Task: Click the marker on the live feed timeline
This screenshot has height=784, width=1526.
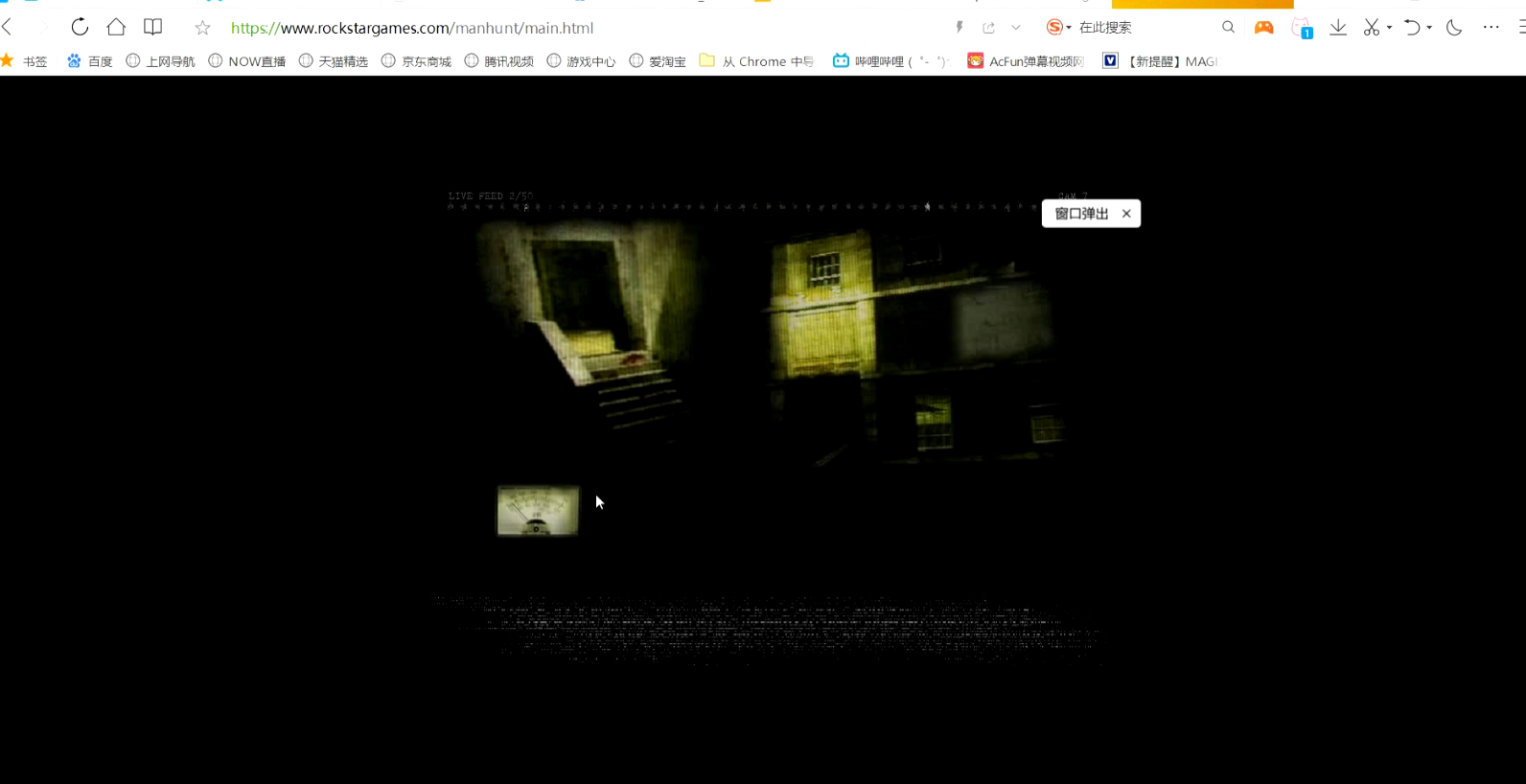Action: pyautogui.click(x=927, y=206)
